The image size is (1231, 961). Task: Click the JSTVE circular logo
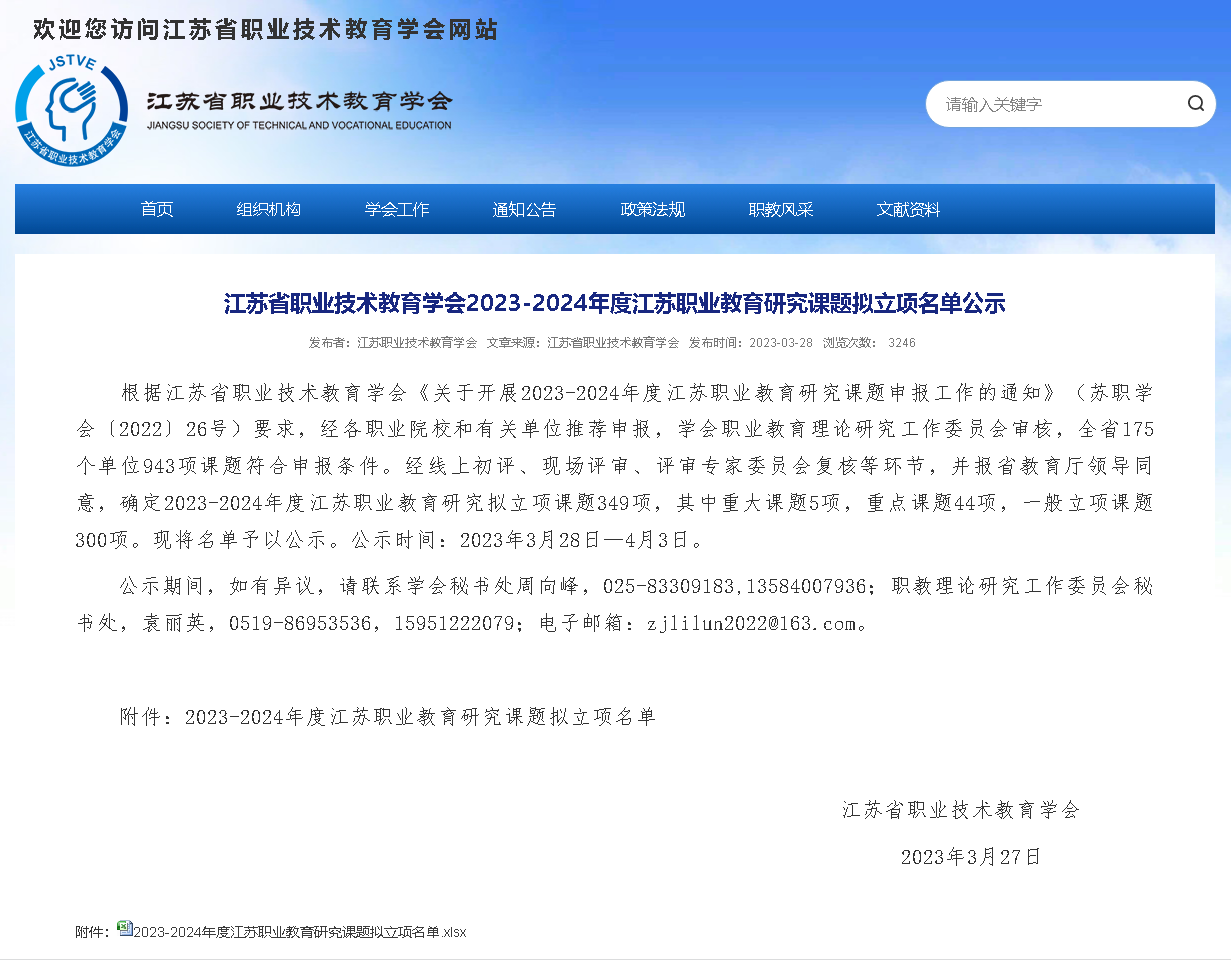(x=71, y=111)
